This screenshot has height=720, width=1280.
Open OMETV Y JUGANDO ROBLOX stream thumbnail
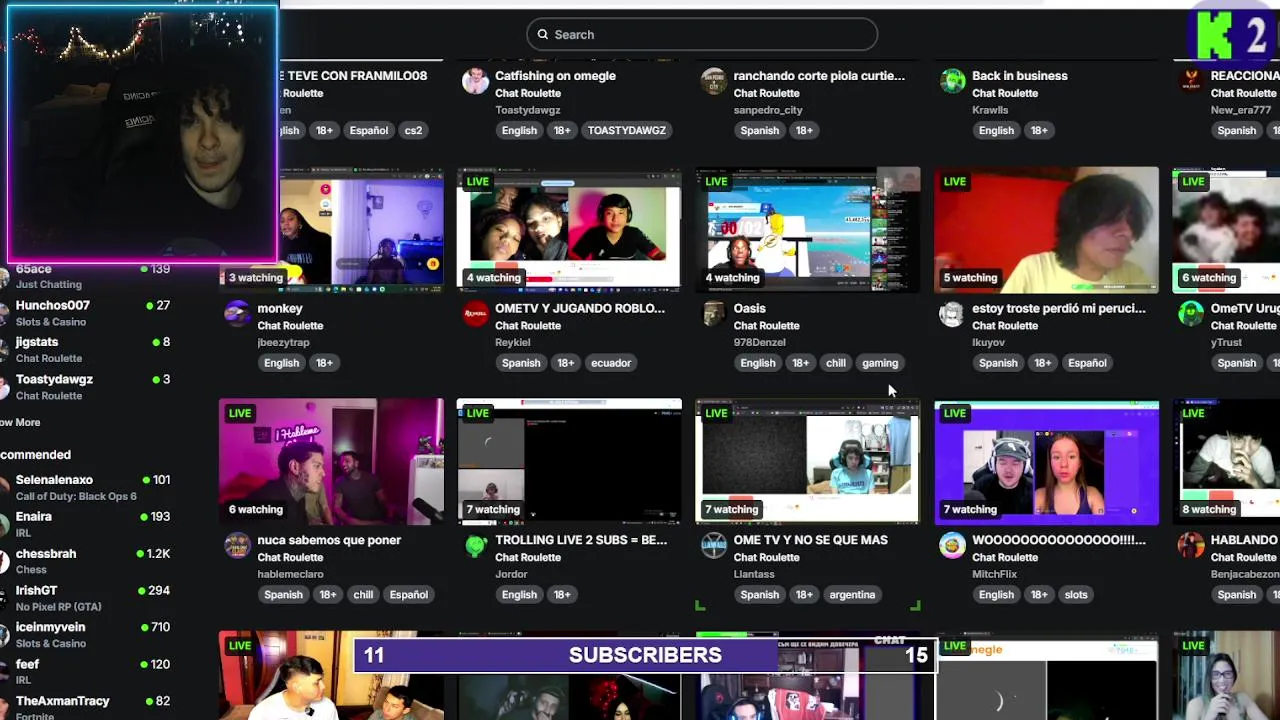569,230
